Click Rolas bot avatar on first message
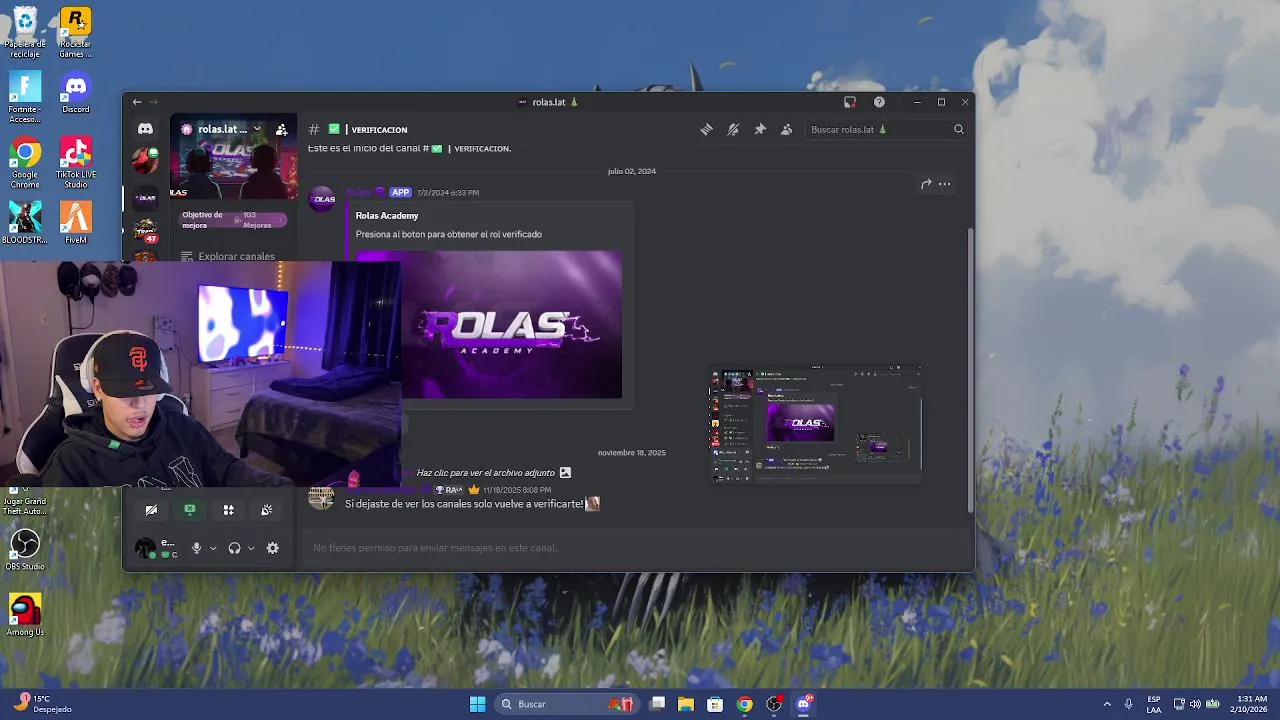The height and width of the screenshot is (720, 1280). pos(322,199)
